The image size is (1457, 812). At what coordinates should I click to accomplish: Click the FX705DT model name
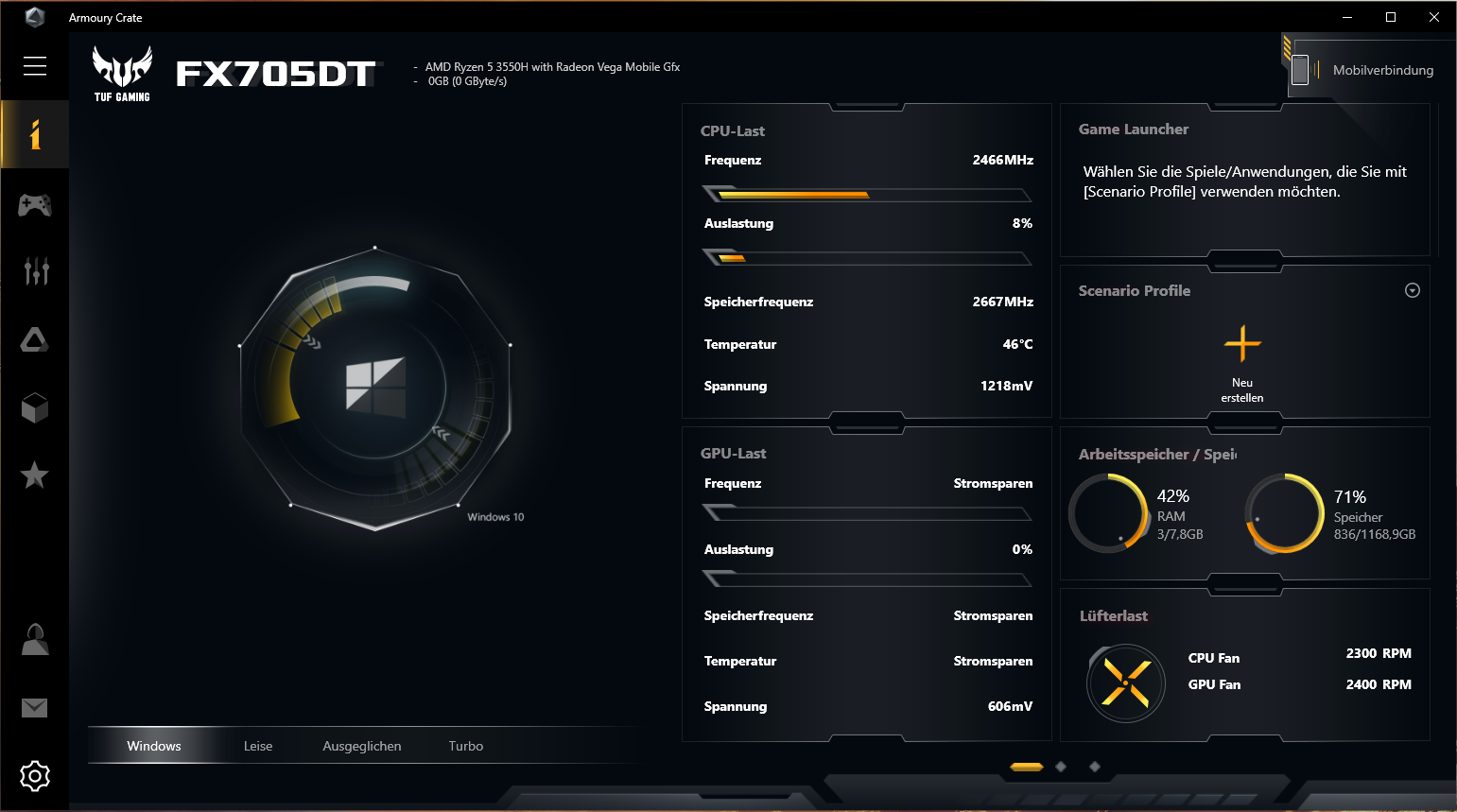(276, 74)
